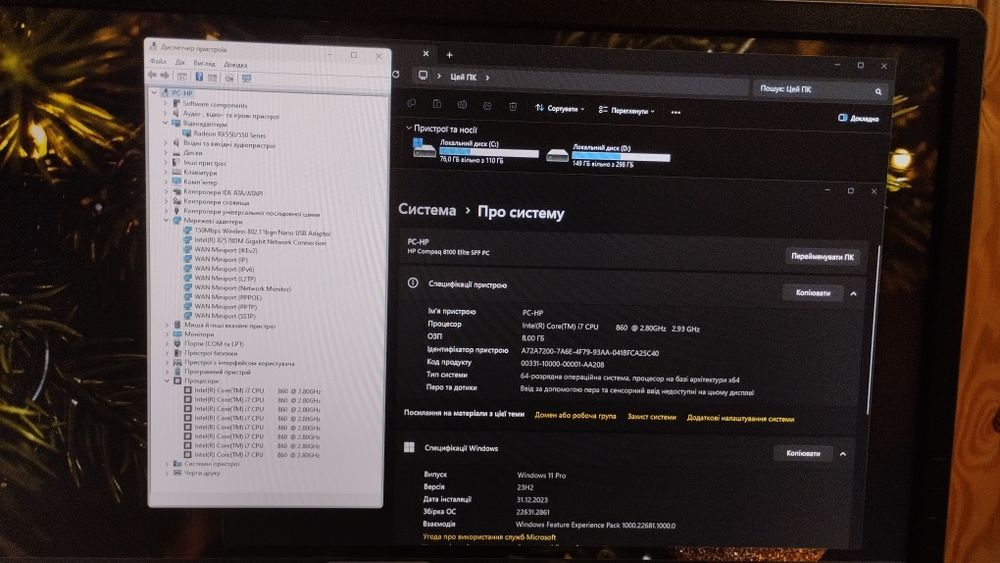Open Додаткові налаштування системи link
The height and width of the screenshot is (563, 1000).
740,419
